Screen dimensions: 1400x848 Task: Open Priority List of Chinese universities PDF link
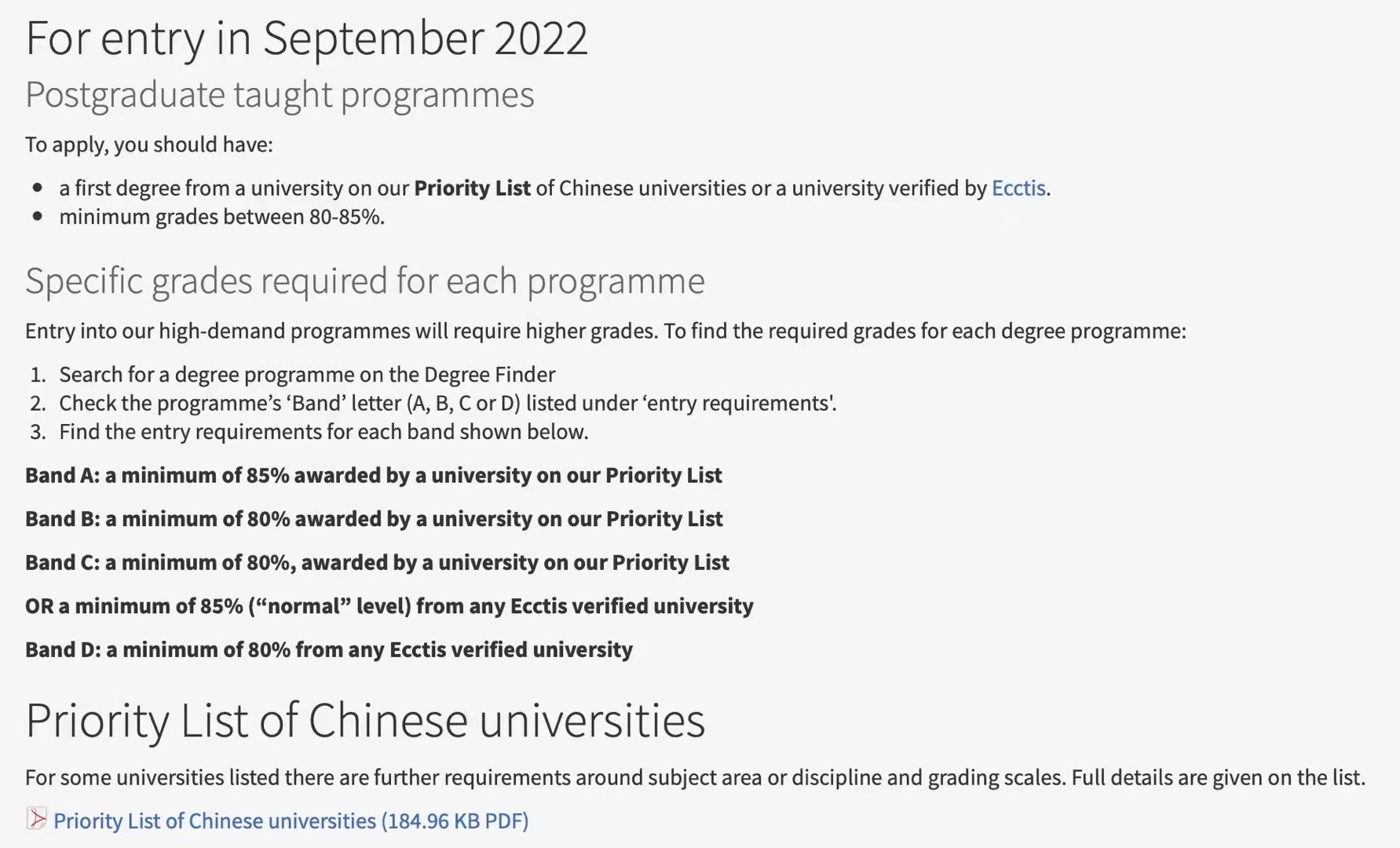coord(291,821)
